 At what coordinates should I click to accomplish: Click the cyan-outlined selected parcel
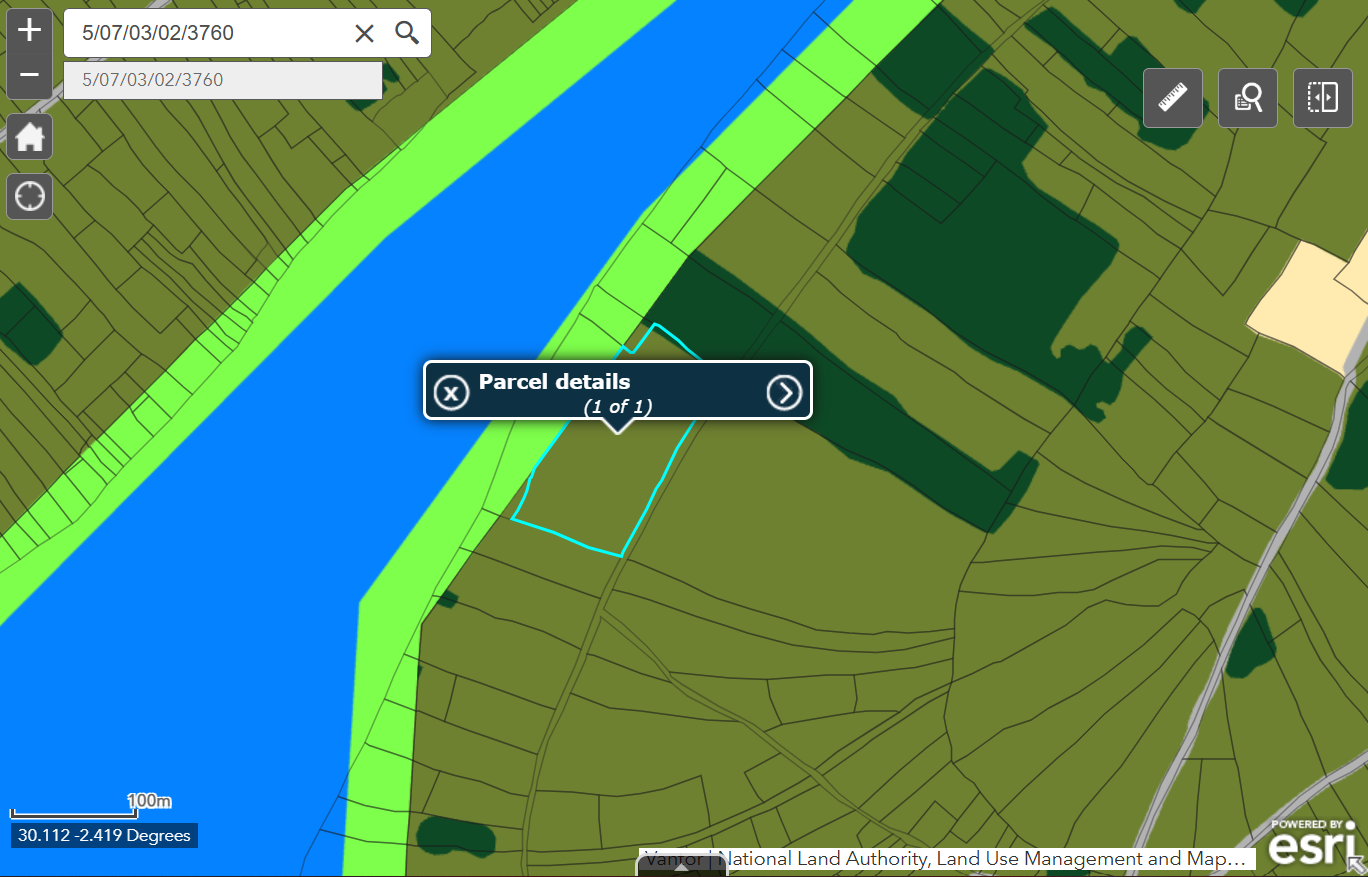point(590,490)
